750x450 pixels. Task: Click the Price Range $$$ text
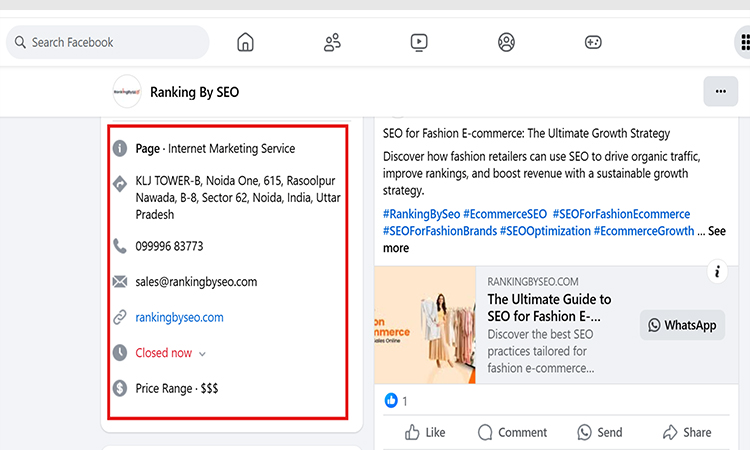pos(176,388)
